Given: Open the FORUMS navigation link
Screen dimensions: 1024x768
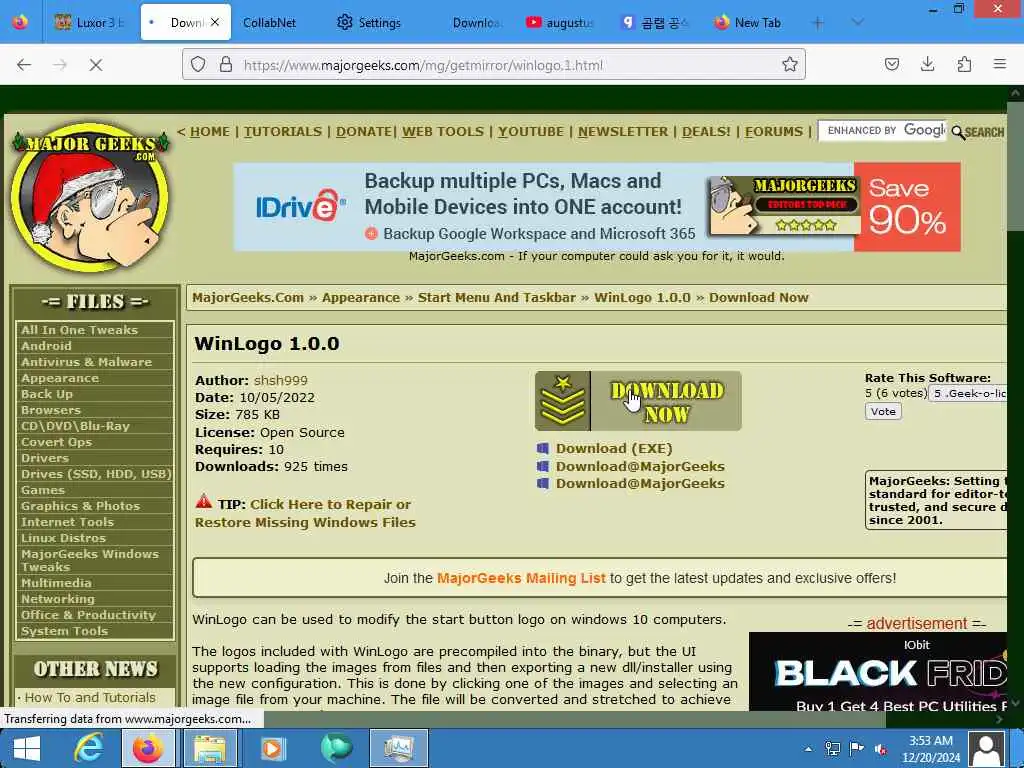Looking at the screenshot, I should [774, 131].
